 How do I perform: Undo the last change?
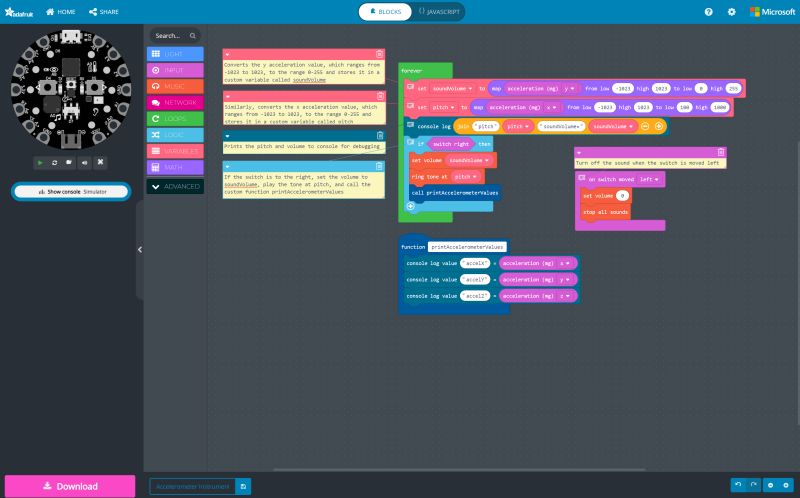(x=738, y=485)
